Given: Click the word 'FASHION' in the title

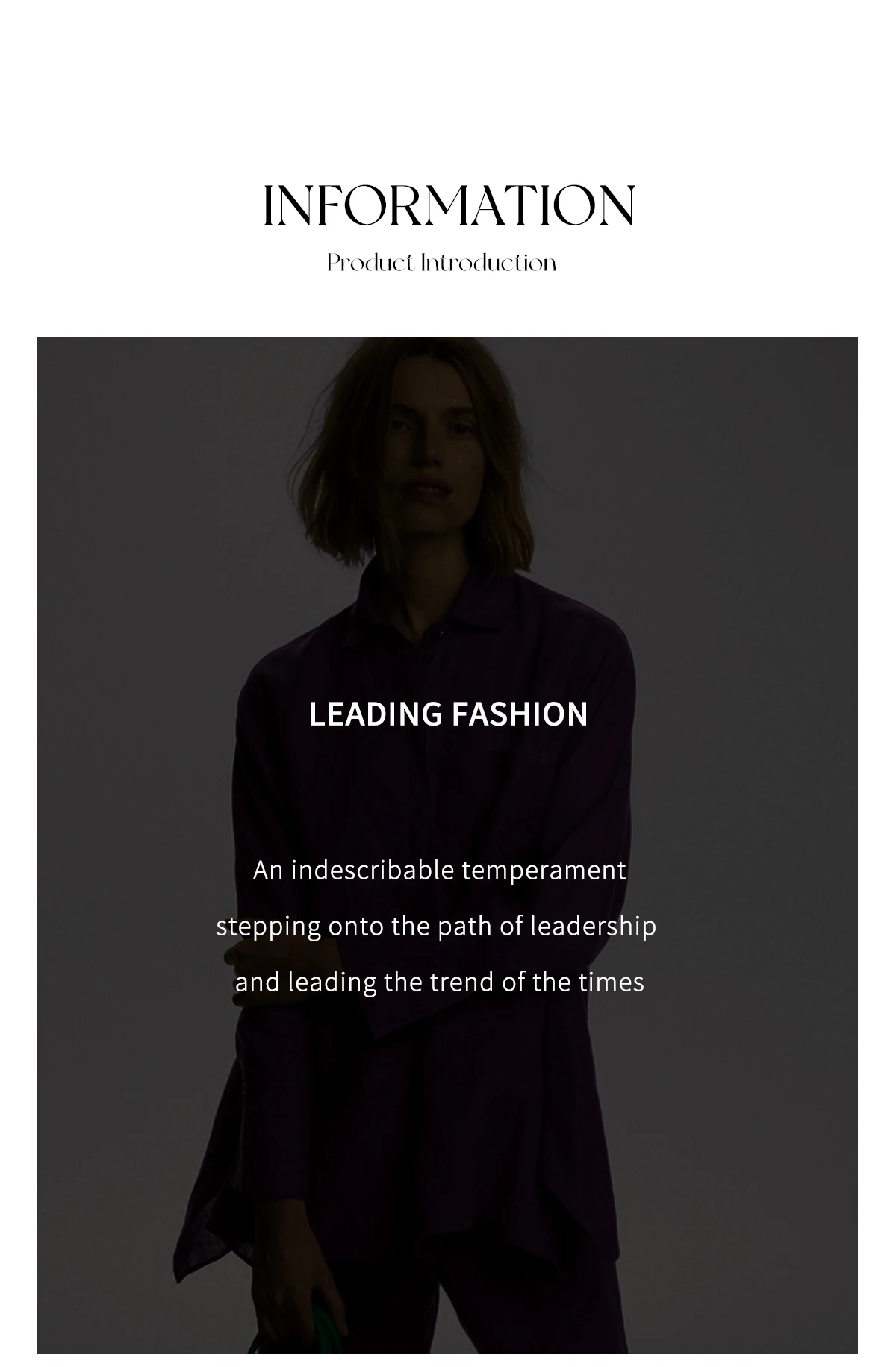Looking at the screenshot, I should pyautogui.click(x=520, y=714).
